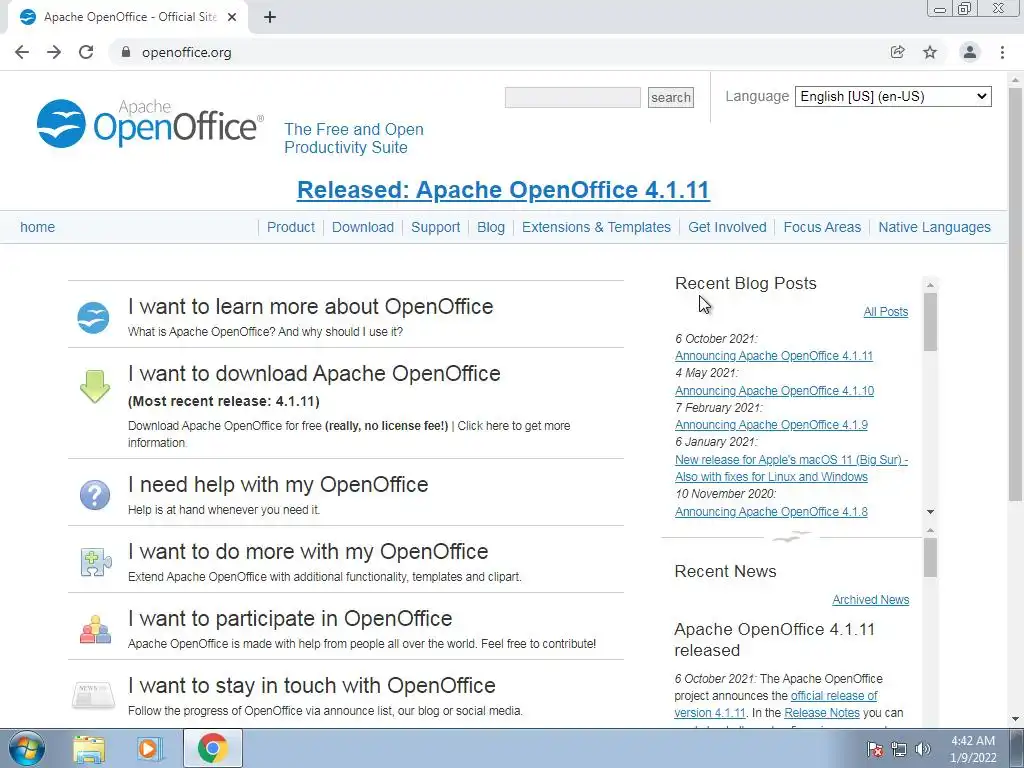Open the Product menu item

[x=291, y=227]
